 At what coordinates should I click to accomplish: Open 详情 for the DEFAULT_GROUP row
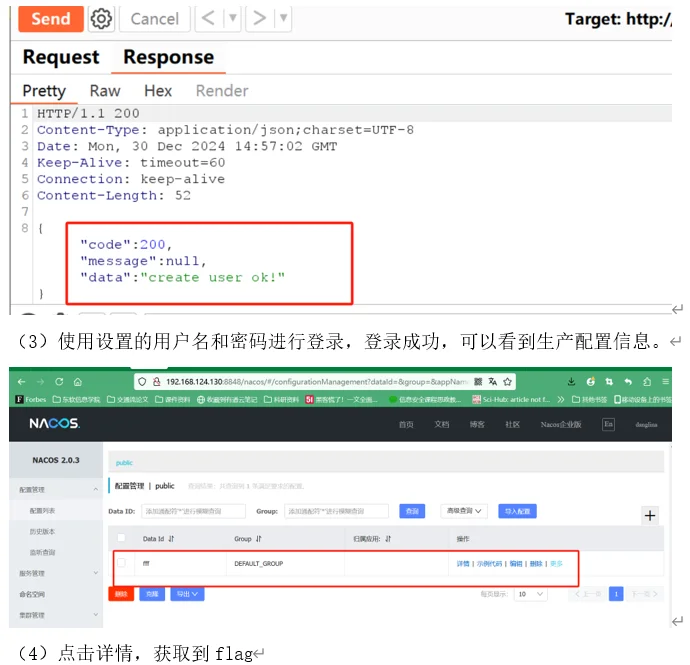click(462, 563)
